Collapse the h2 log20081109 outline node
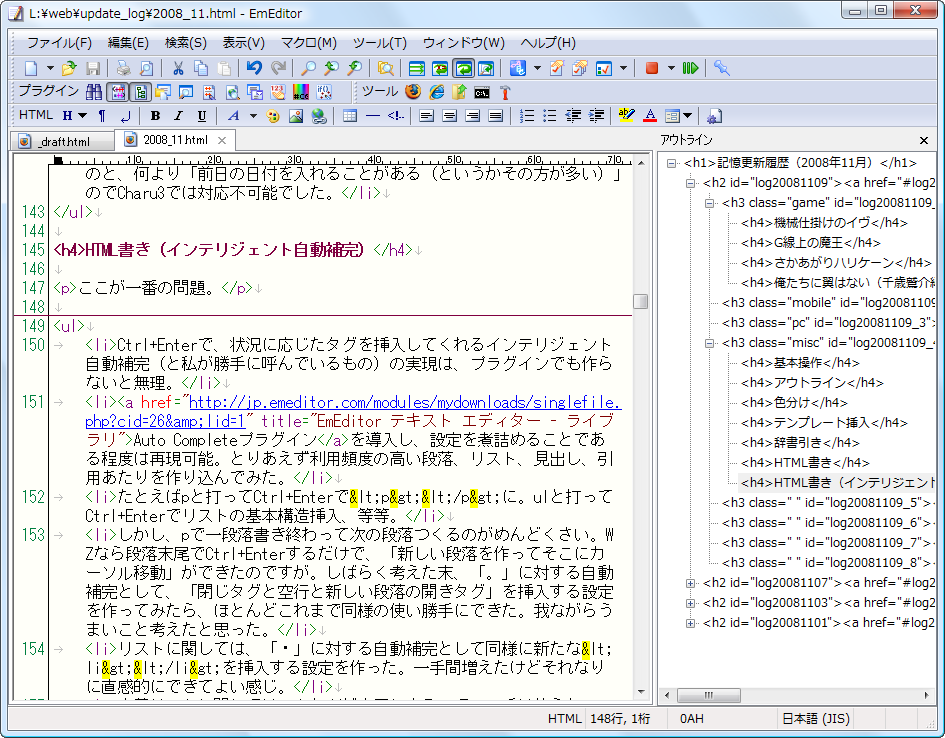 pyautogui.click(x=691, y=183)
